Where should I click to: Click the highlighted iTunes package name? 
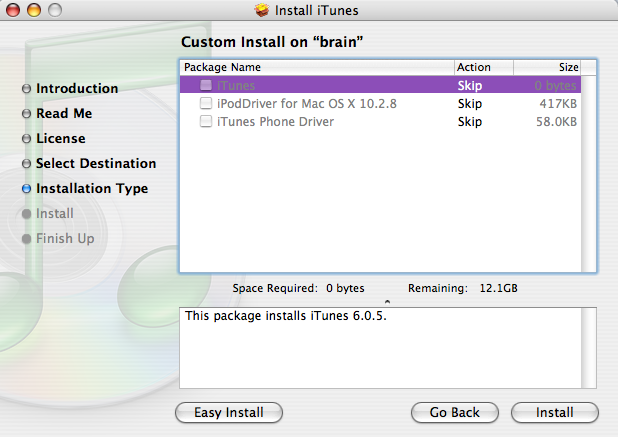[236, 86]
